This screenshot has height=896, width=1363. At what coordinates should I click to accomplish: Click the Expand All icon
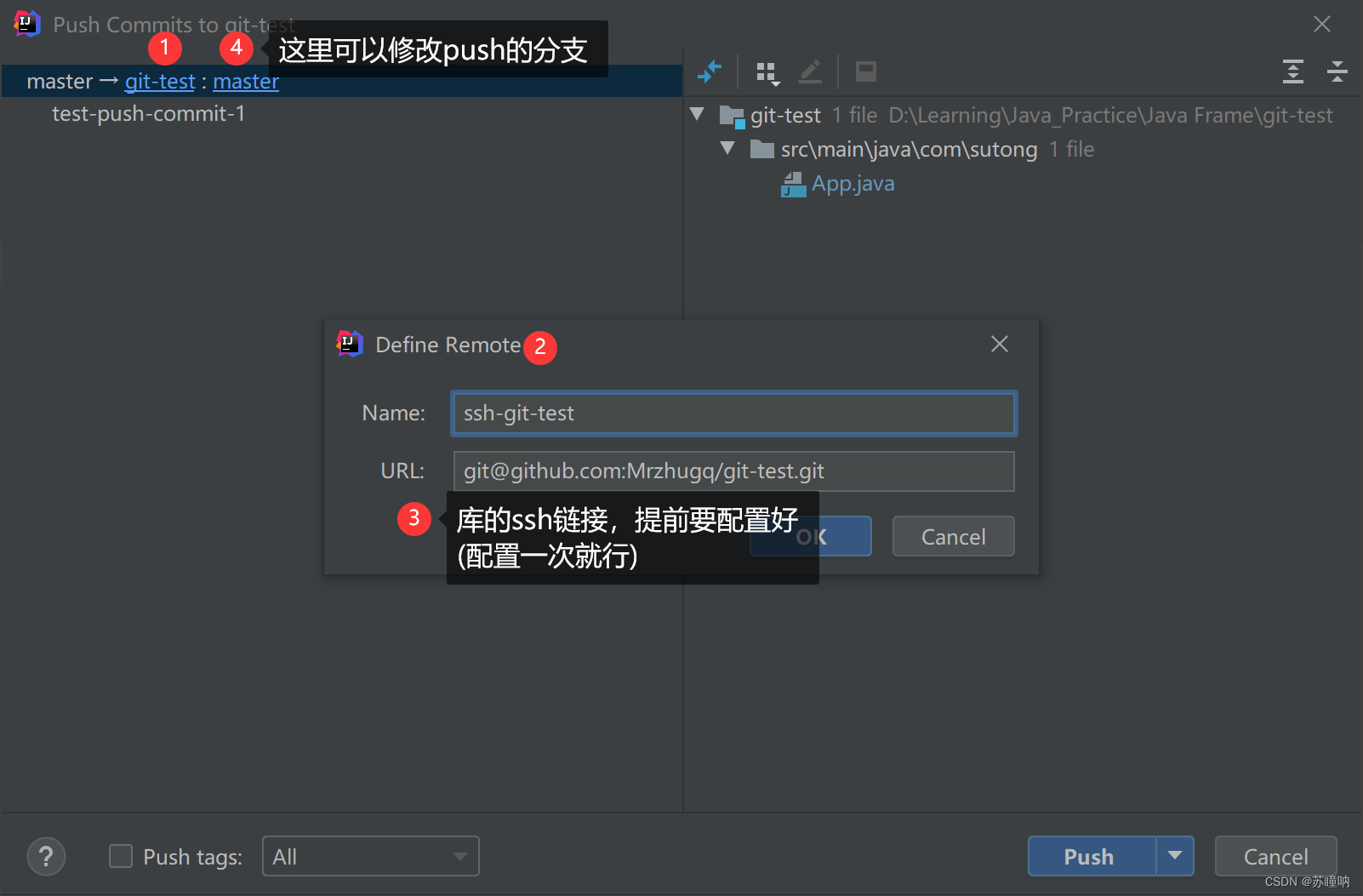(1292, 71)
